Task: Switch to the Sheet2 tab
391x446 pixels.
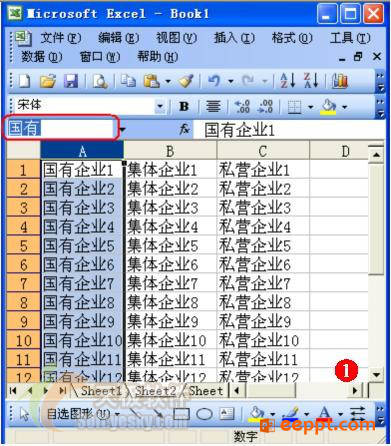Action: click(x=156, y=390)
